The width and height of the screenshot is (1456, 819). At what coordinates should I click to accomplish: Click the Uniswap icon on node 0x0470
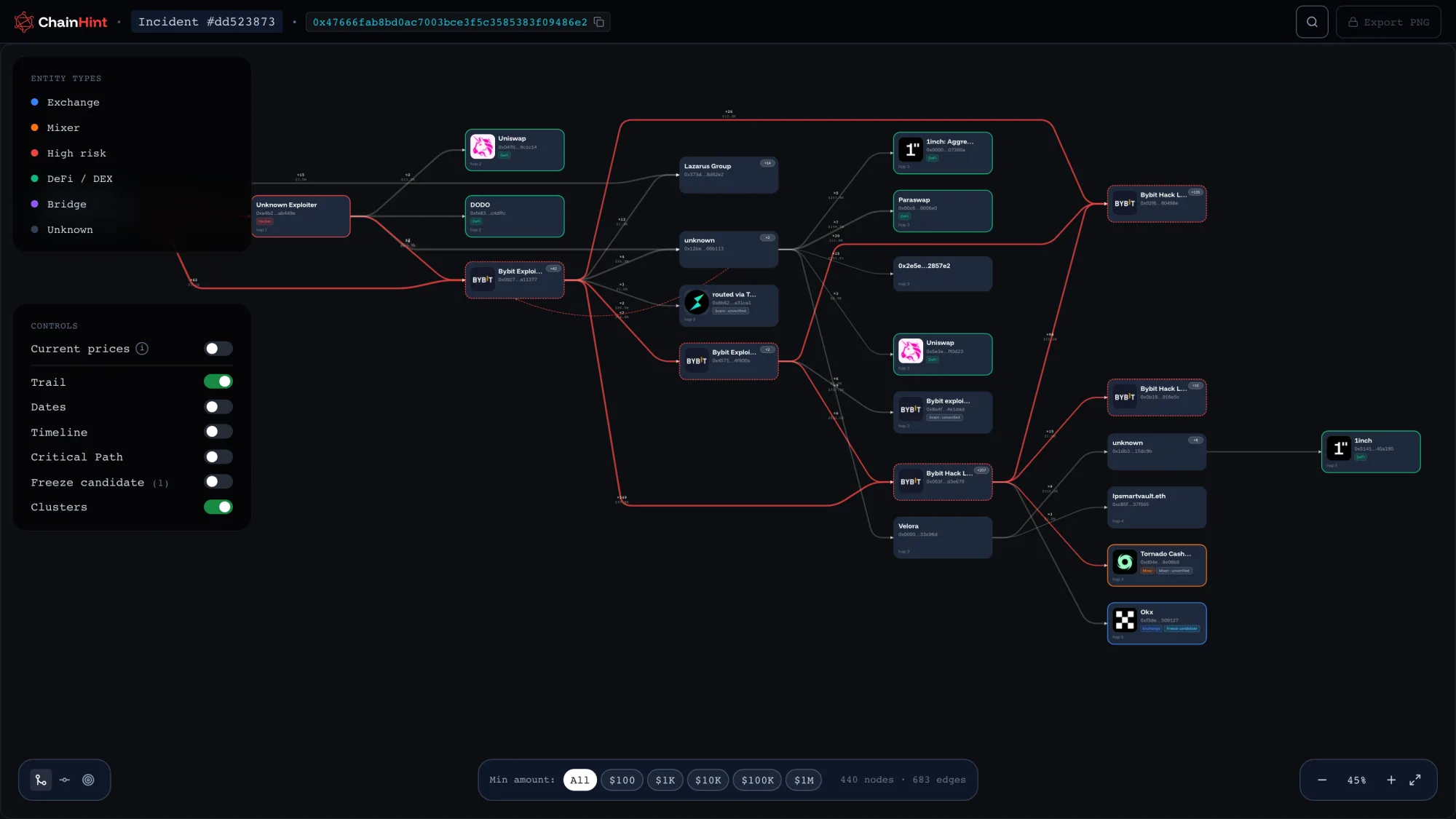point(482,146)
